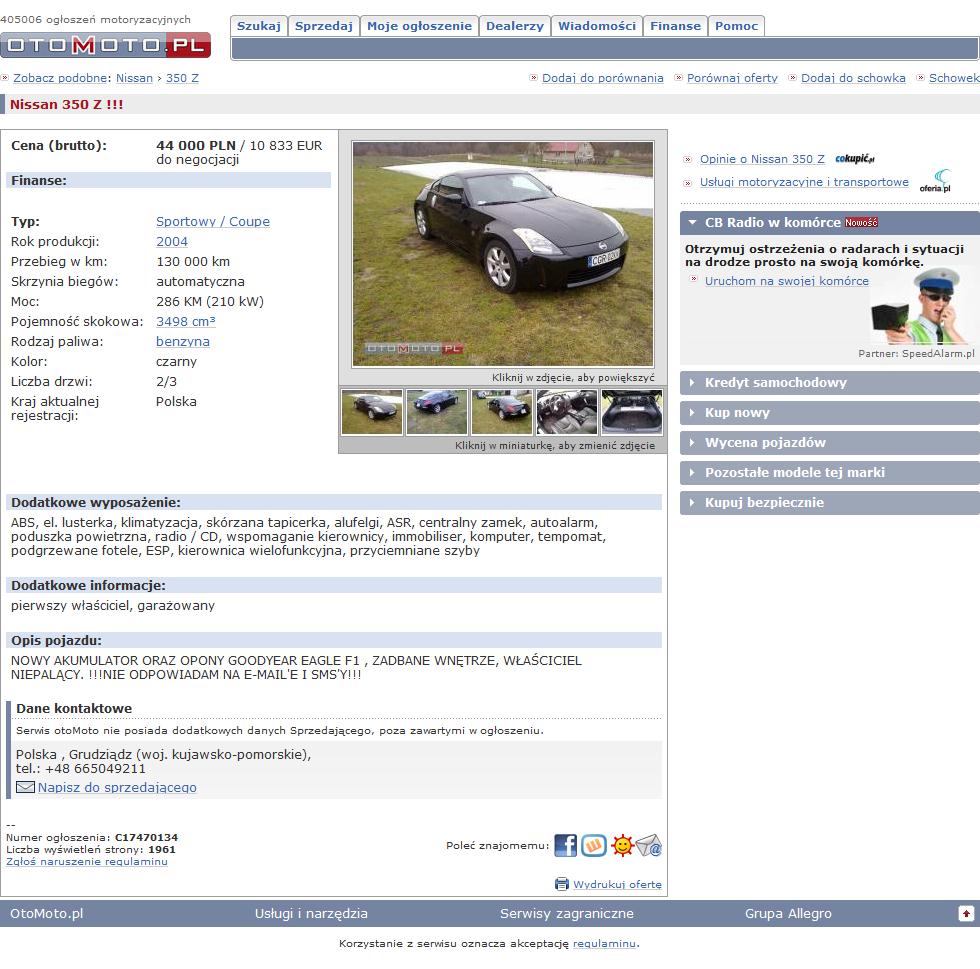Enlarge the main Nissan 350 Z photo
This screenshot has height=969, width=980.
pyautogui.click(x=503, y=254)
